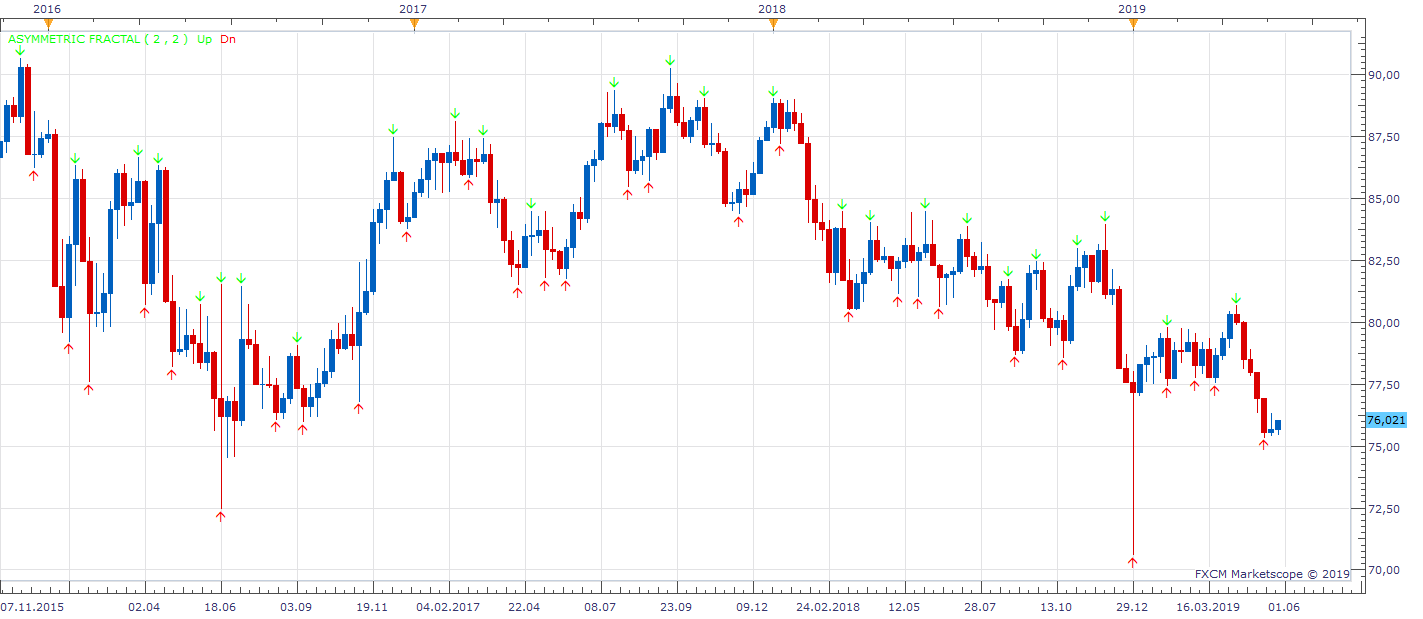
Task: Click the final blue candle beside the price tag
Action: click(1277, 426)
